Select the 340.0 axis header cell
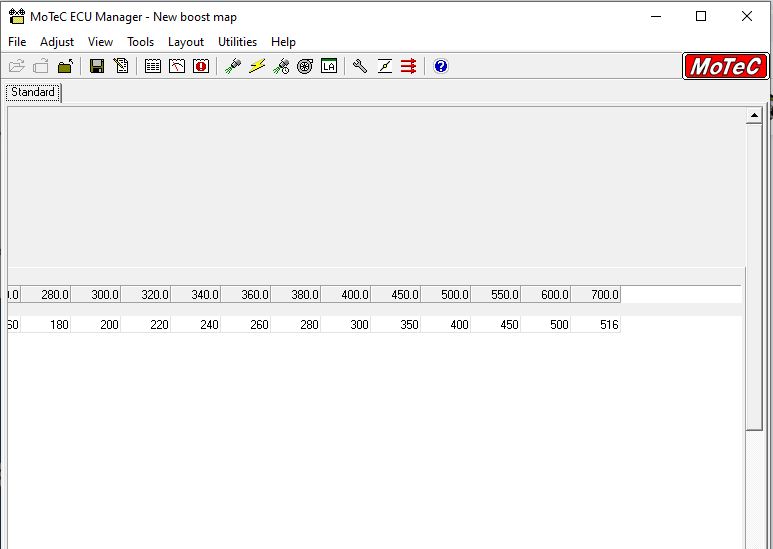 [x=196, y=295]
